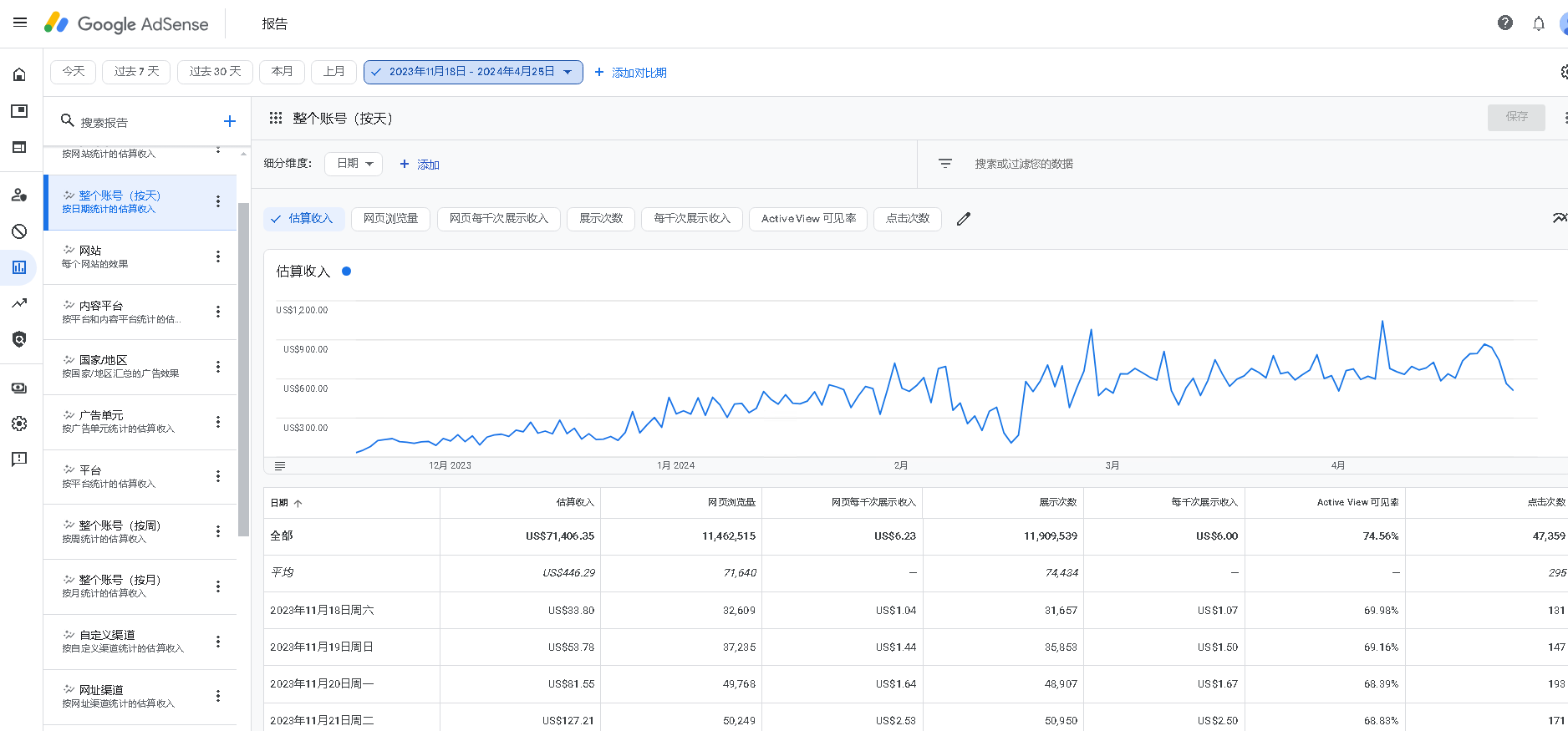Viewport: 1568px width, 731px height.
Task: Click the 搜索或过滤您的数据 filter field
Action: pyautogui.click(x=1023, y=164)
